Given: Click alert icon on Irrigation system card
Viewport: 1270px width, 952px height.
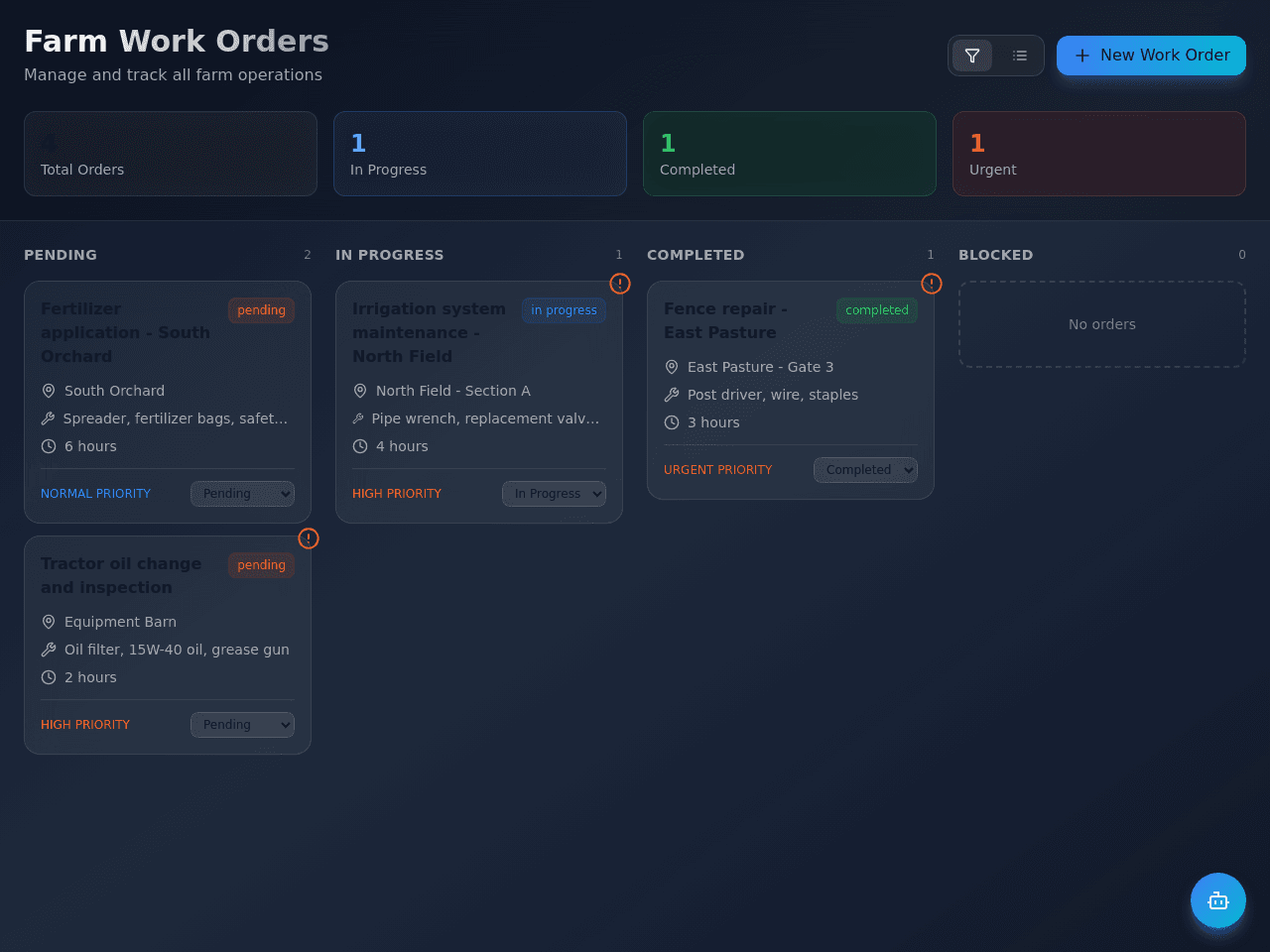Looking at the screenshot, I should [x=620, y=284].
